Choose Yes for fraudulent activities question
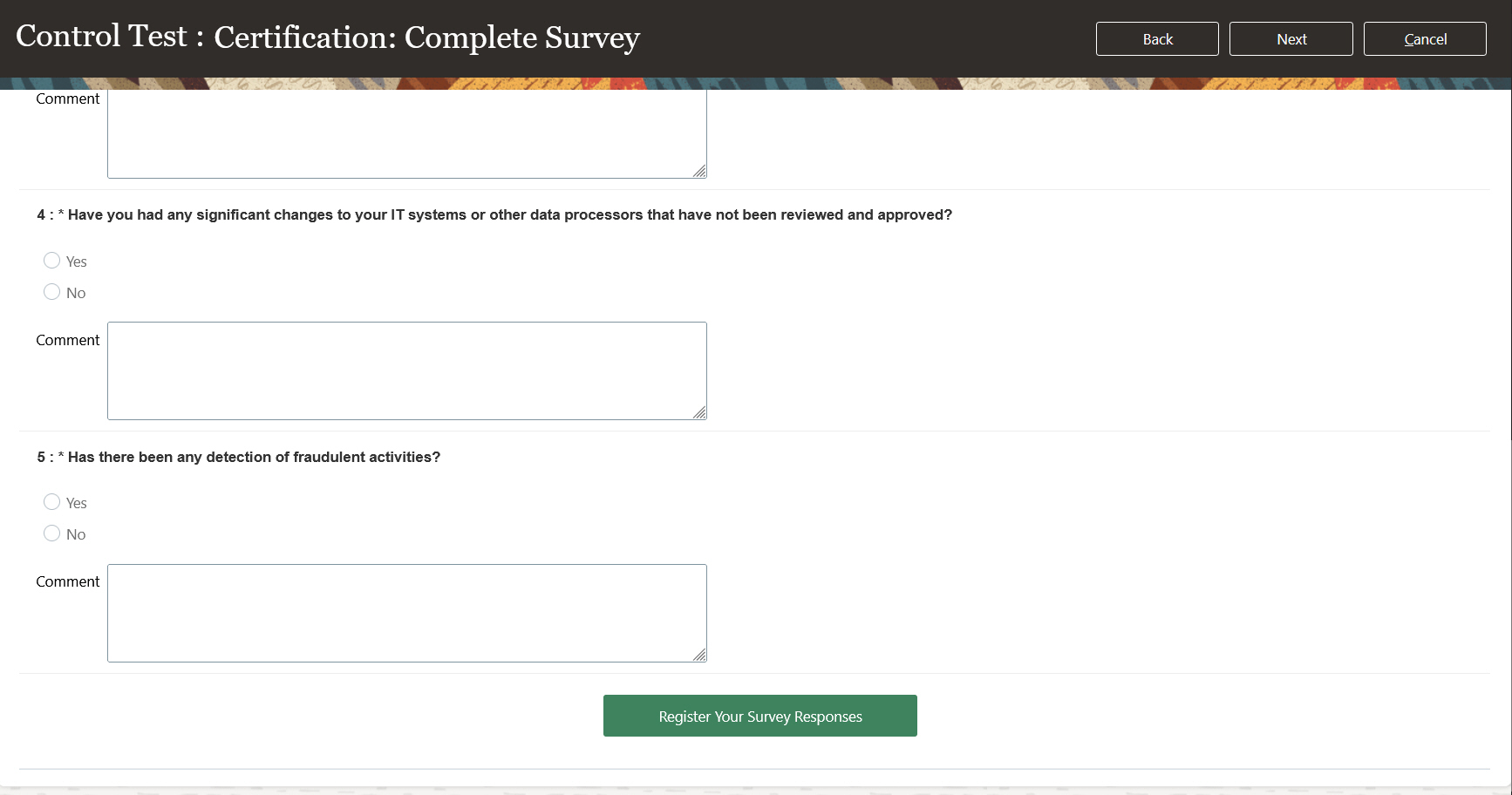The height and width of the screenshot is (795, 1512). click(x=52, y=502)
